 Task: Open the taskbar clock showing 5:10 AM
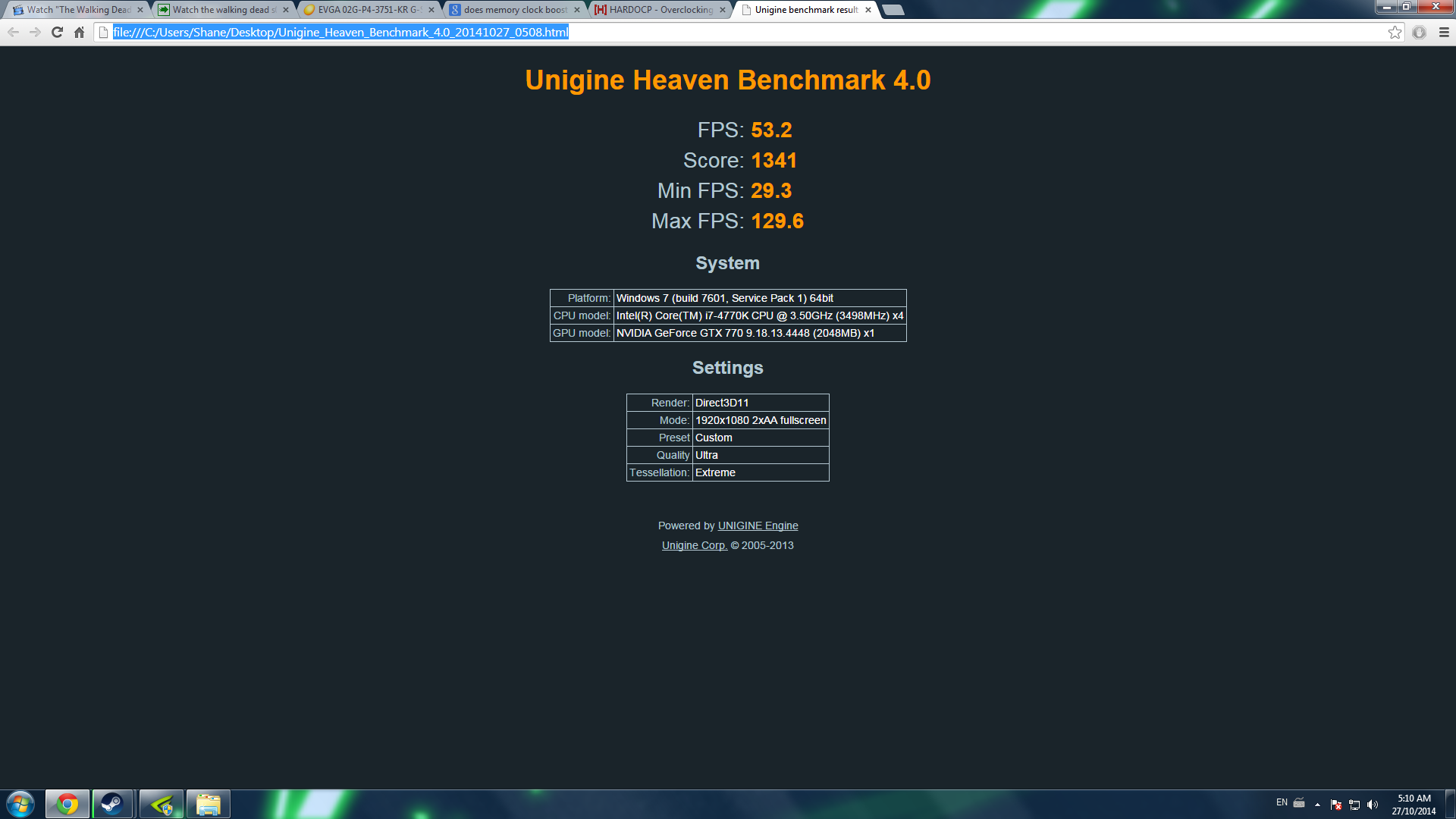coord(1414,805)
